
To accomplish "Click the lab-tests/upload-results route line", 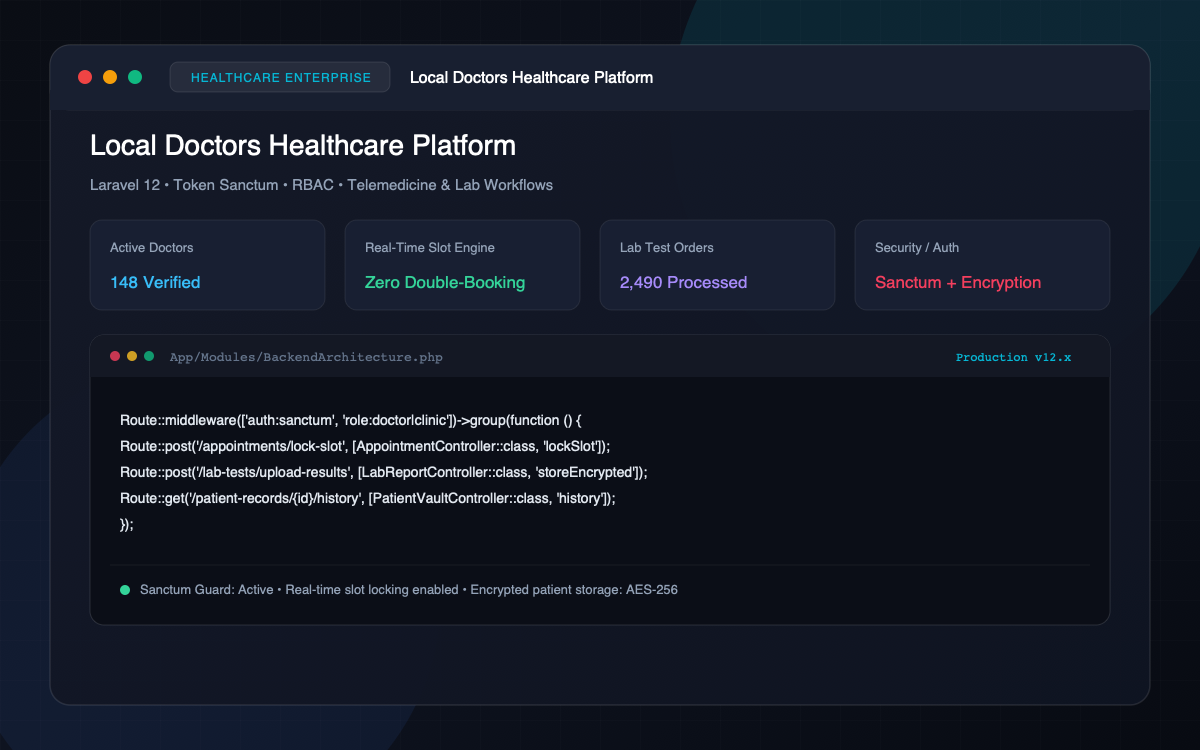I will (x=384, y=471).
